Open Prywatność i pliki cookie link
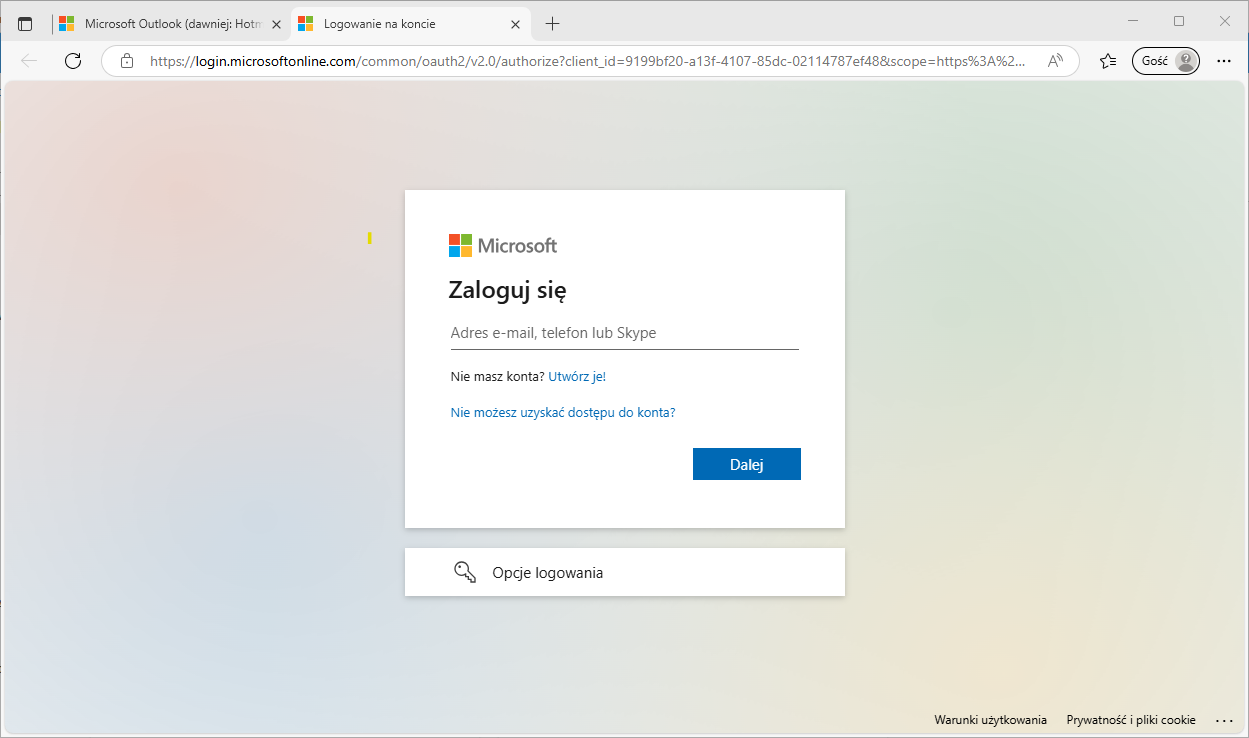The width and height of the screenshot is (1249, 738). pyautogui.click(x=1131, y=720)
